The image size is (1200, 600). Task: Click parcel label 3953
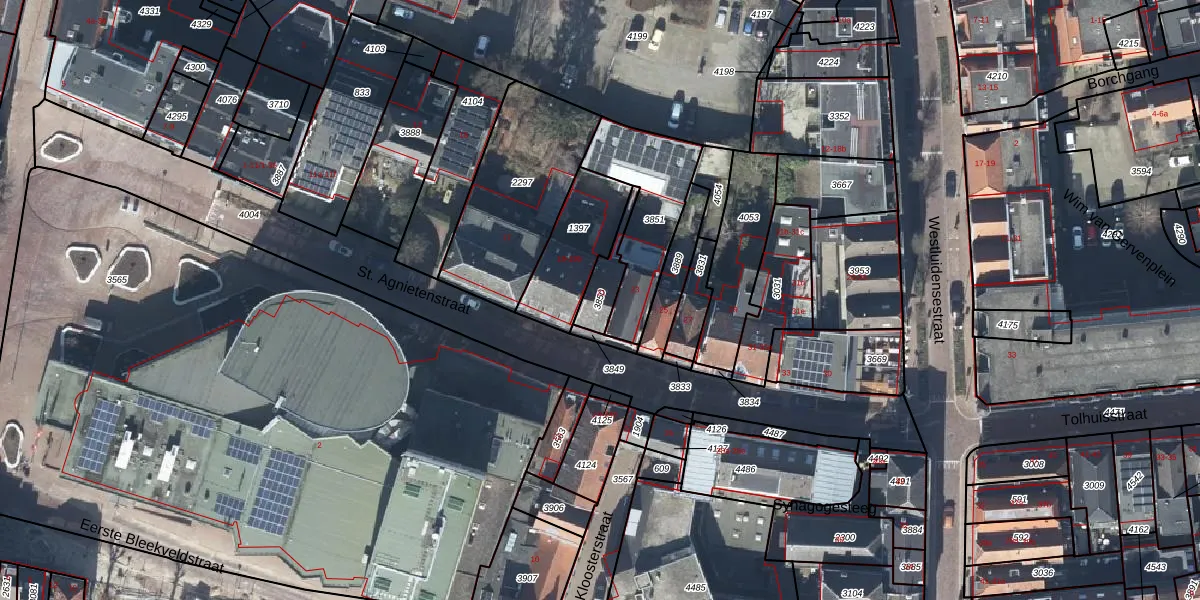858,271
